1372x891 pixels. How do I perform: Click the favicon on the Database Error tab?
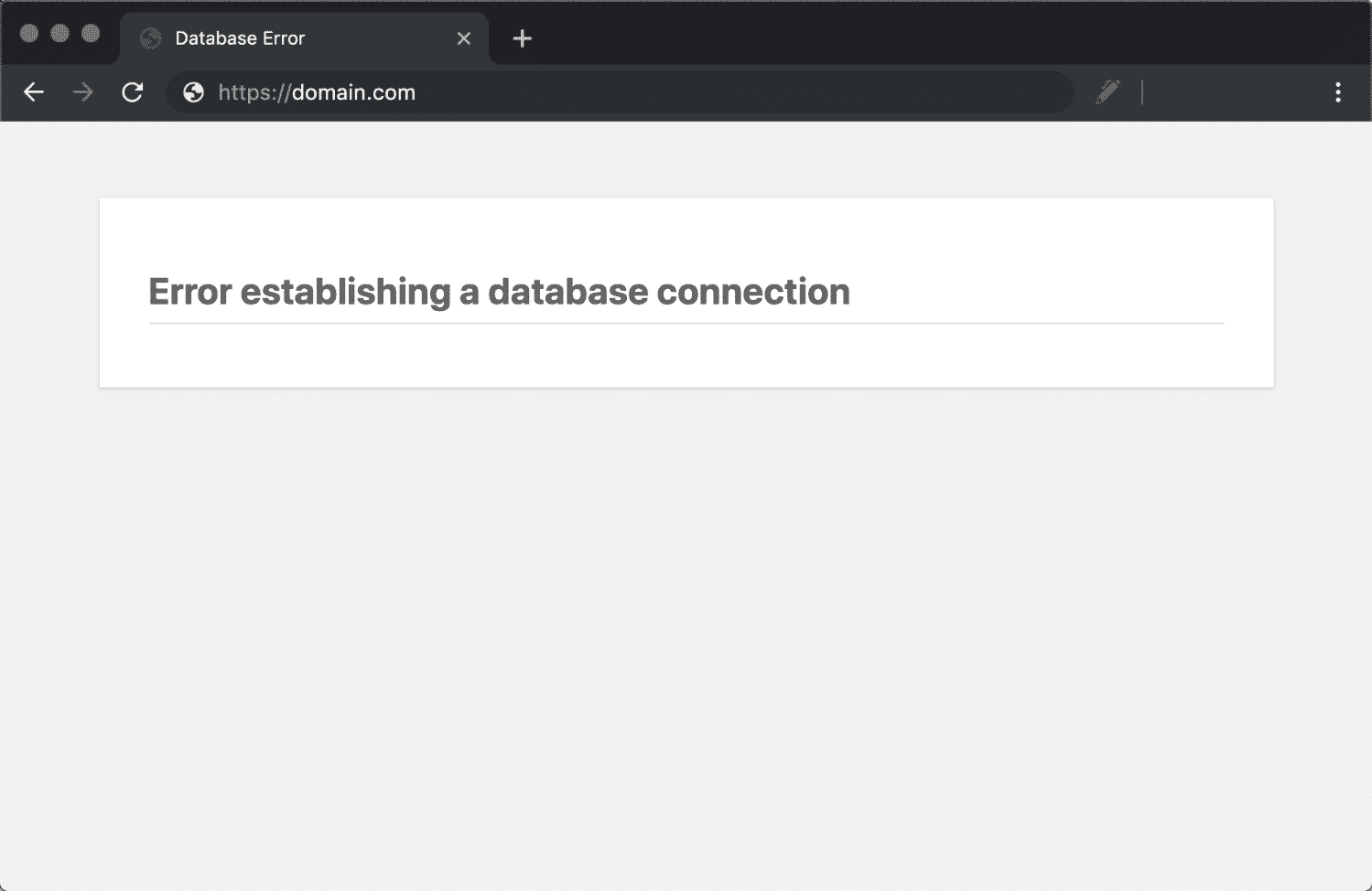click(x=149, y=38)
